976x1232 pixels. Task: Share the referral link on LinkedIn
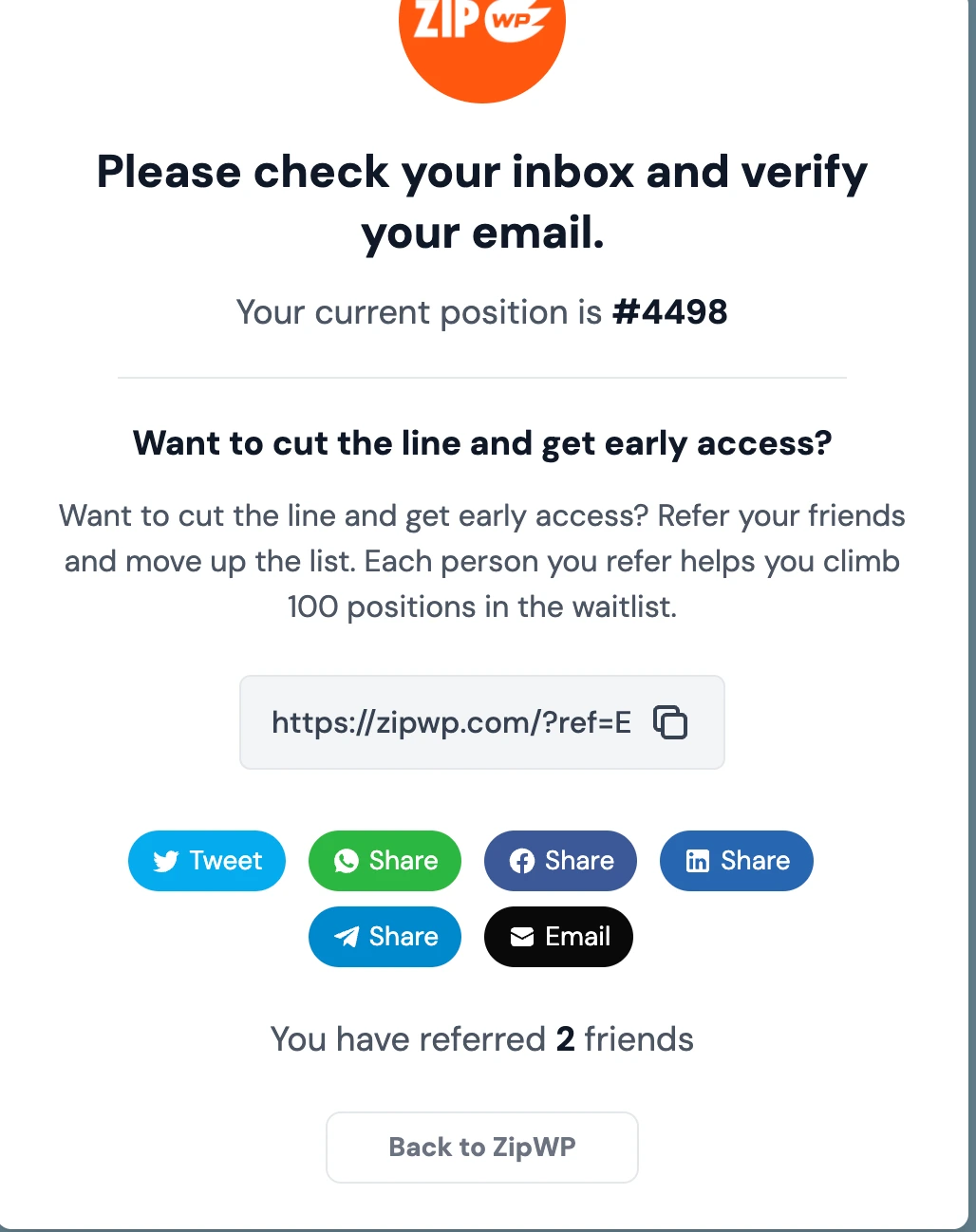(x=736, y=861)
